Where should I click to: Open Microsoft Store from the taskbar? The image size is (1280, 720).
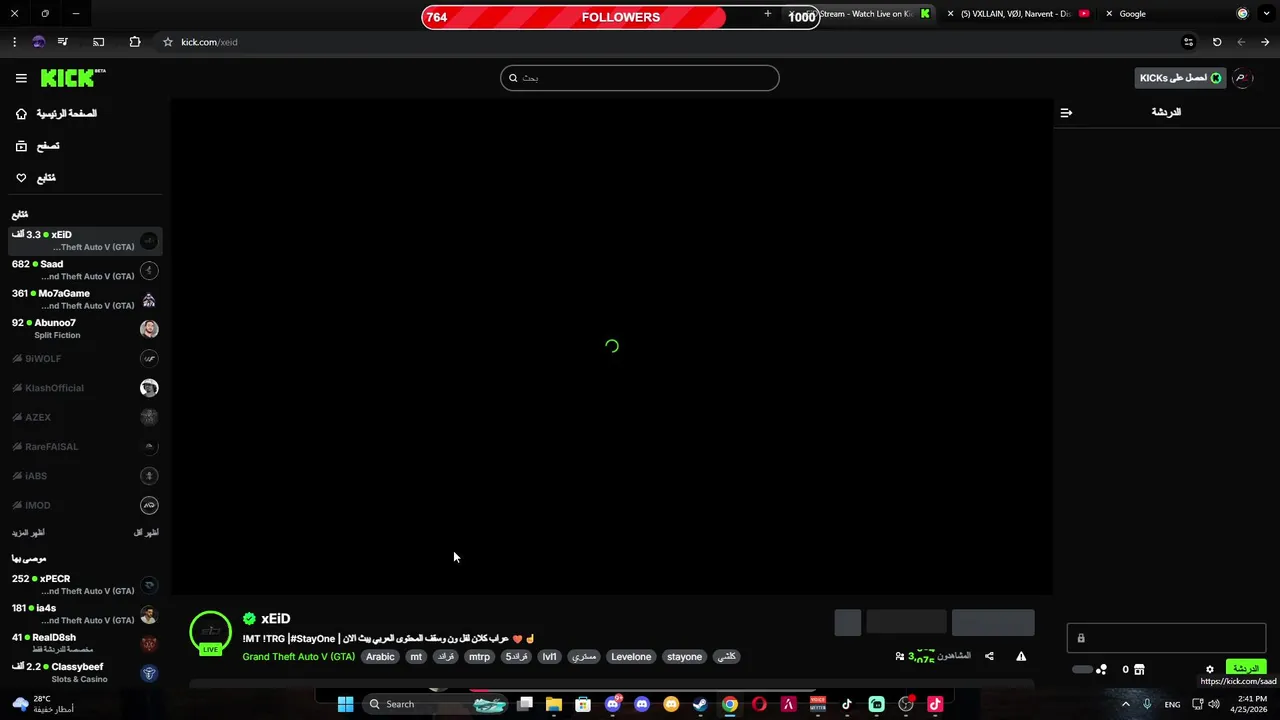583,704
